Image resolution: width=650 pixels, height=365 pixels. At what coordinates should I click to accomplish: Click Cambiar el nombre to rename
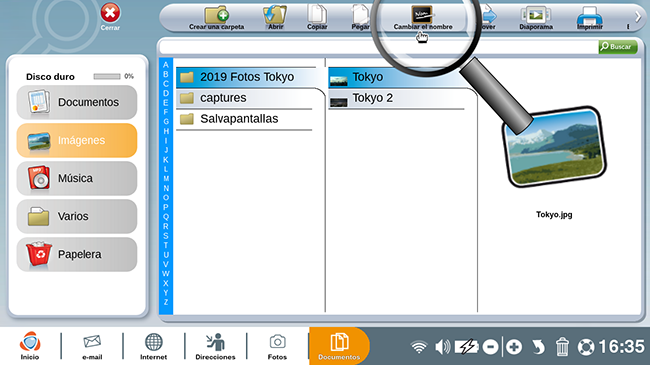tap(422, 18)
